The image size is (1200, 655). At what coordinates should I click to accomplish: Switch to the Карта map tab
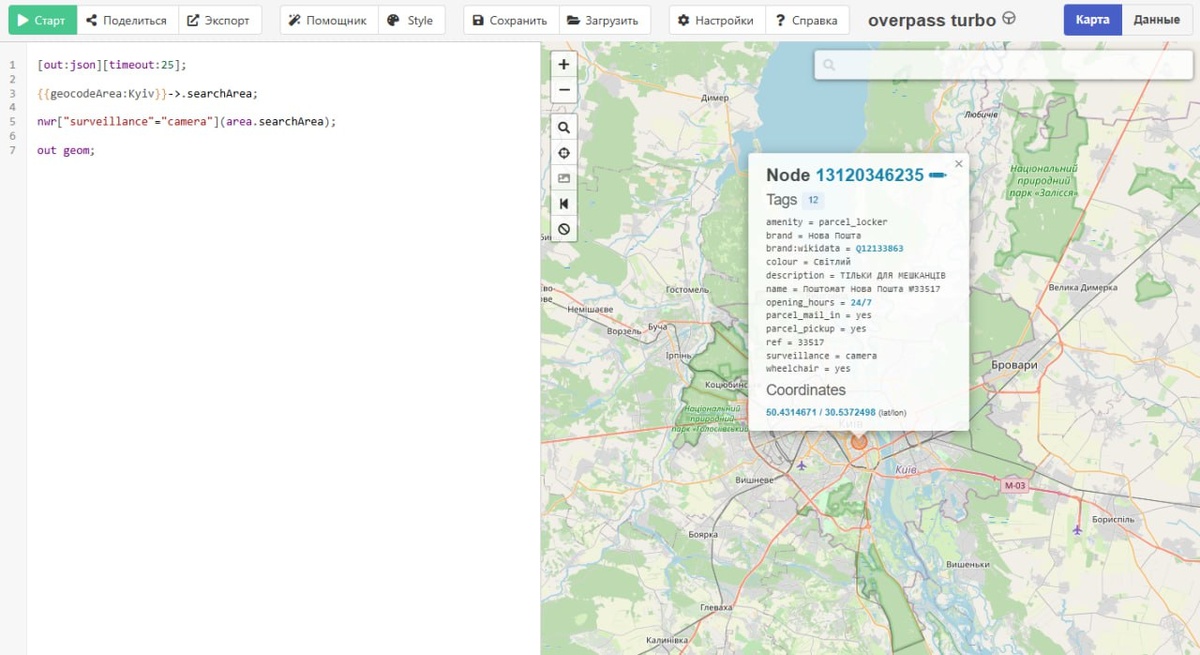point(1093,20)
